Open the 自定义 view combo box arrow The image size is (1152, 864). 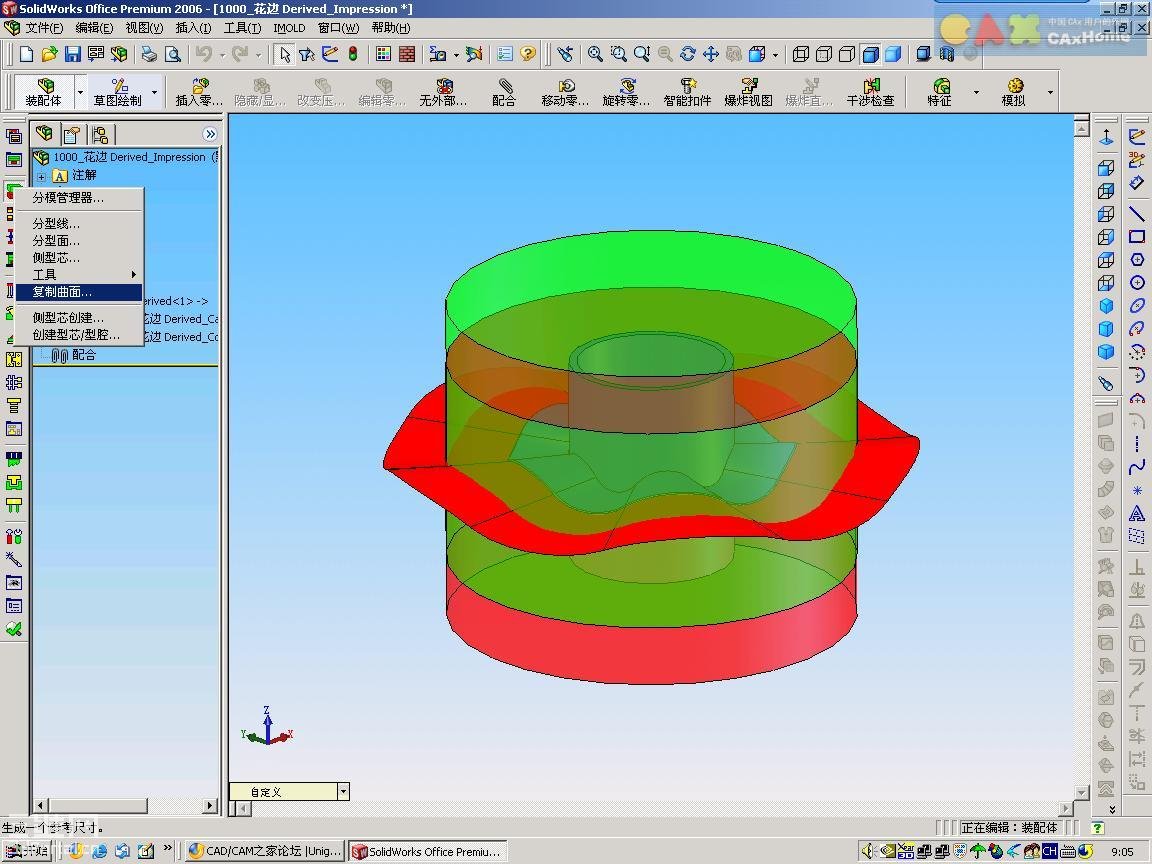pos(343,791)
